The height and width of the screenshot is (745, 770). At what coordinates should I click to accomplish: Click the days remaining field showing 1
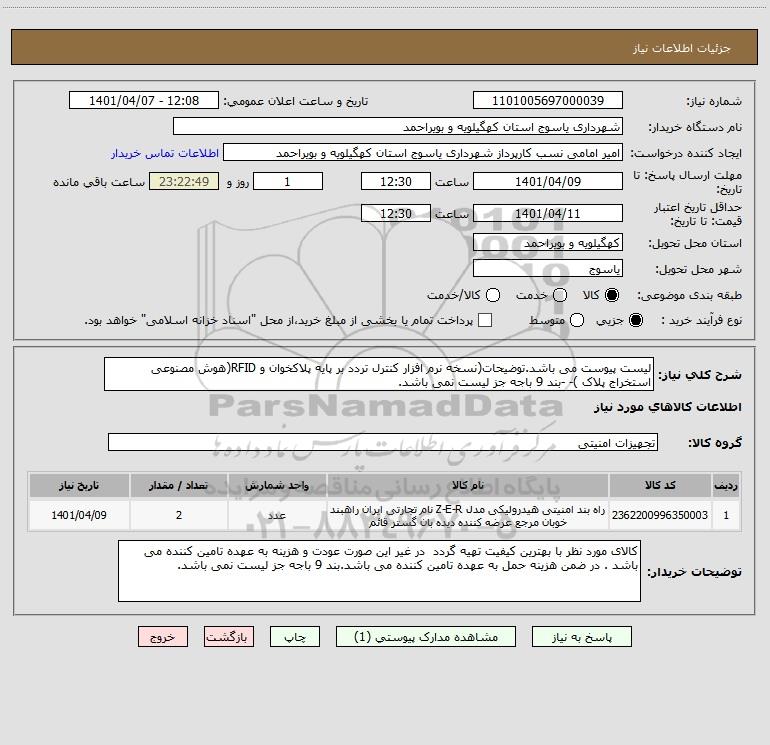click(288, 181)
